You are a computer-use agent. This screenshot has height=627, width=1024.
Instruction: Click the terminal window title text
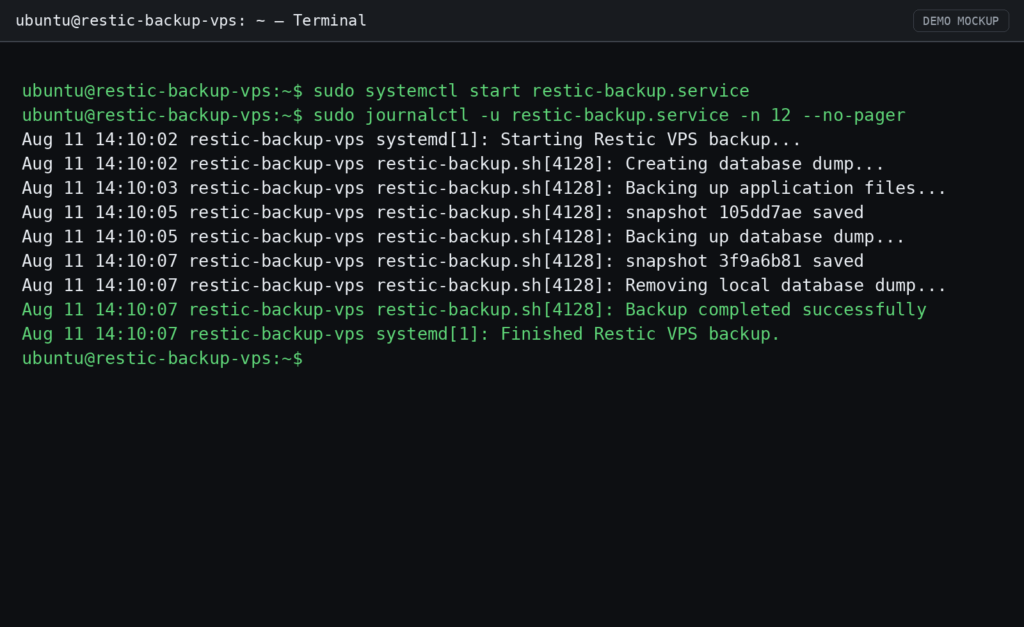tap(191, 21)
